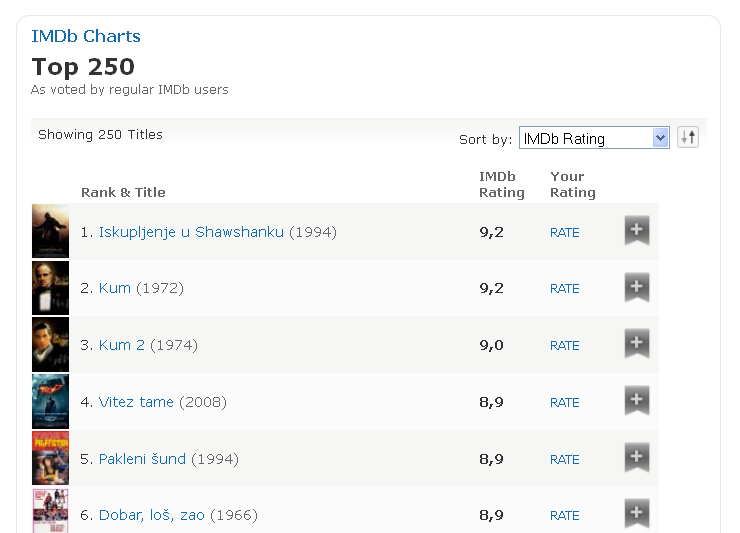740x533 pixels.
Task: Toggle ascending/descending sort order arrows
Action: tap(688, 137)
